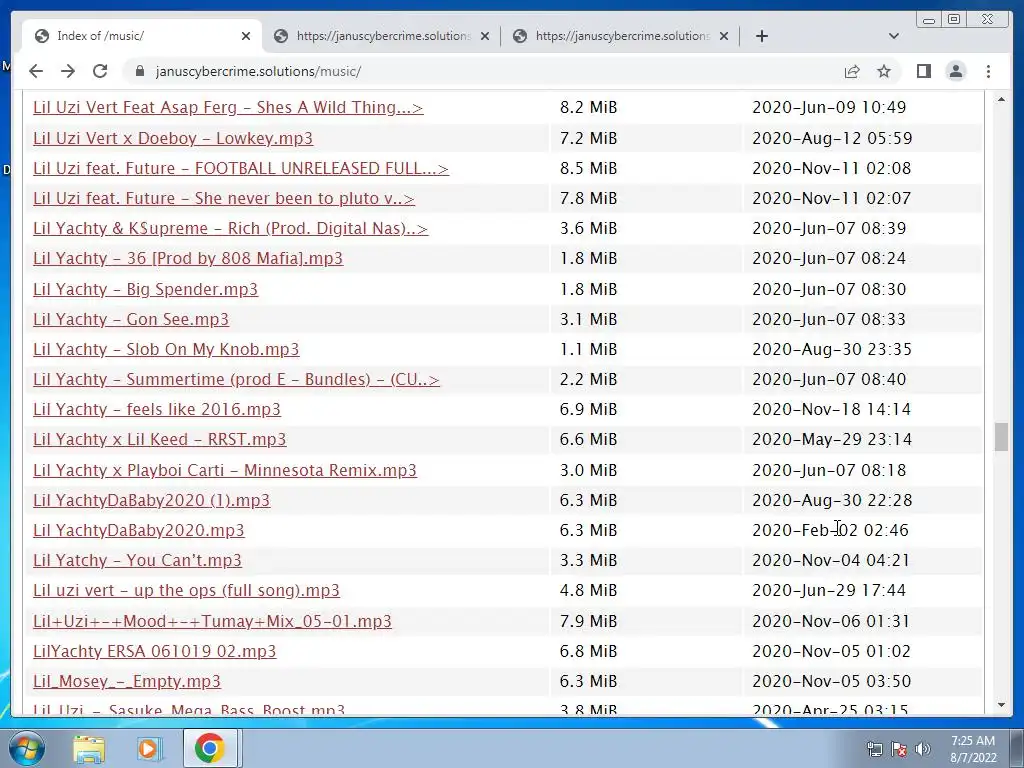Viewport: 1024px width, 768px height.
Task: Open the network status tray icon
Action: [874, 749]
